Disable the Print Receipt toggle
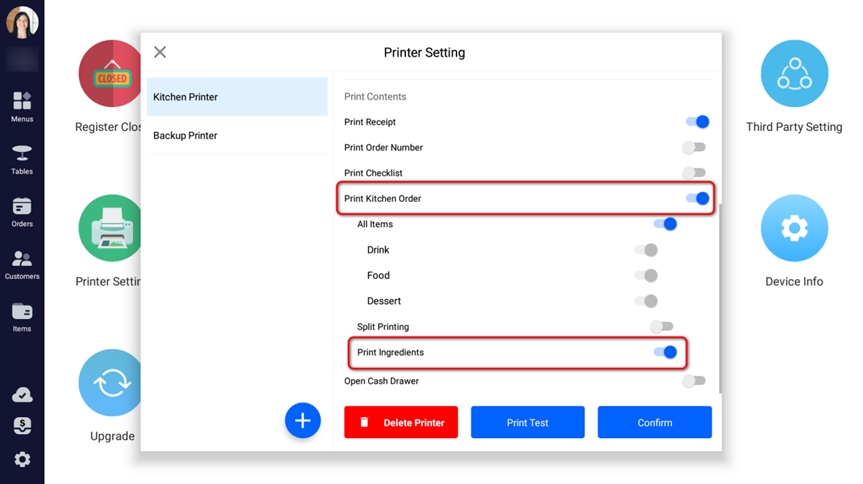The image size is (863, 484). pyautogui.click(x=697, y=122)
